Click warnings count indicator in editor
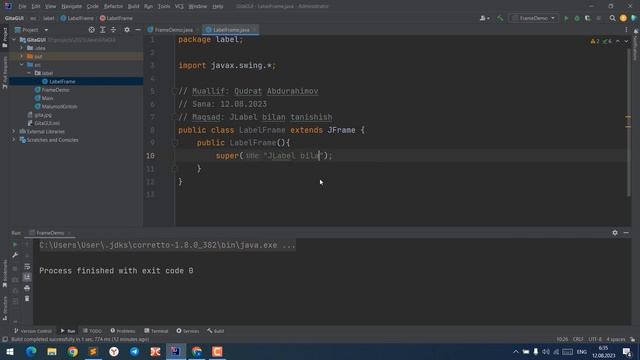640x360 pixels. (595, 41)
